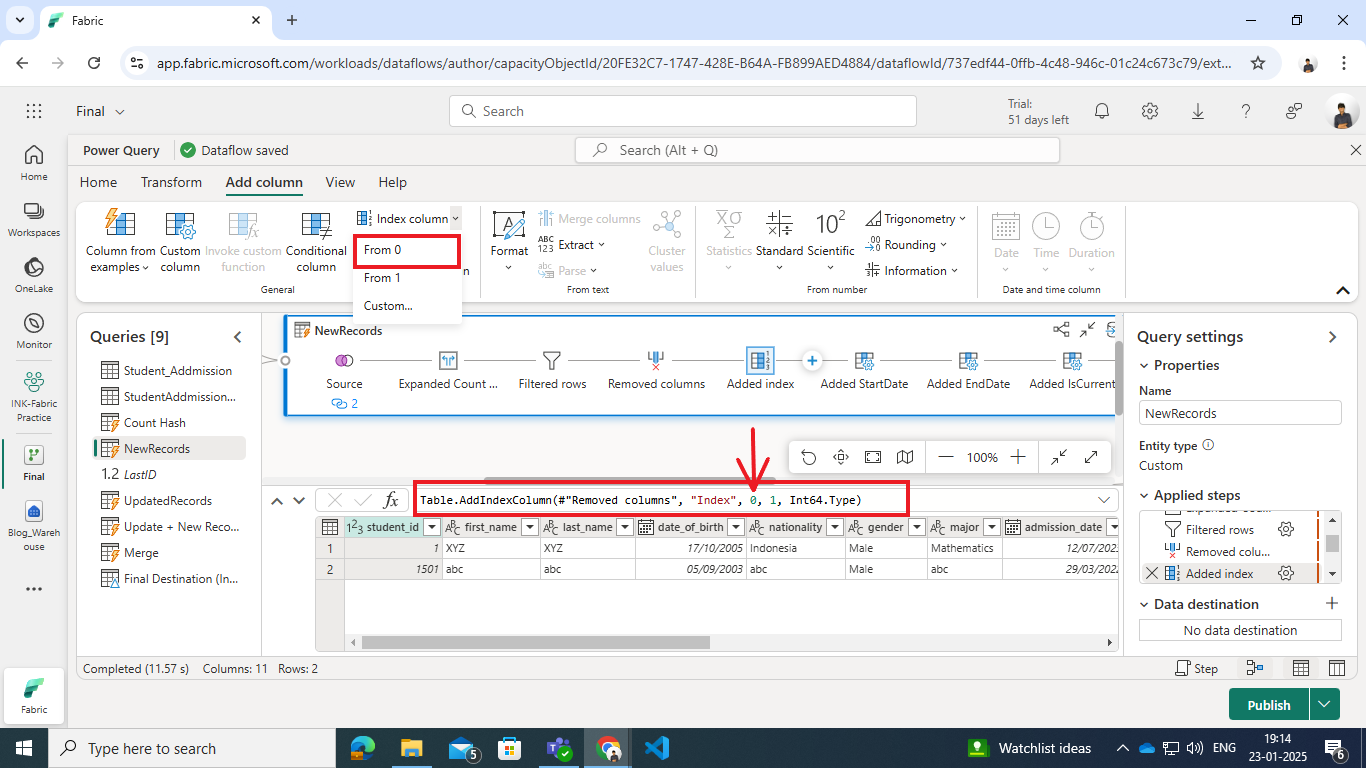Open the Extract dropdown

click(570, 245)
